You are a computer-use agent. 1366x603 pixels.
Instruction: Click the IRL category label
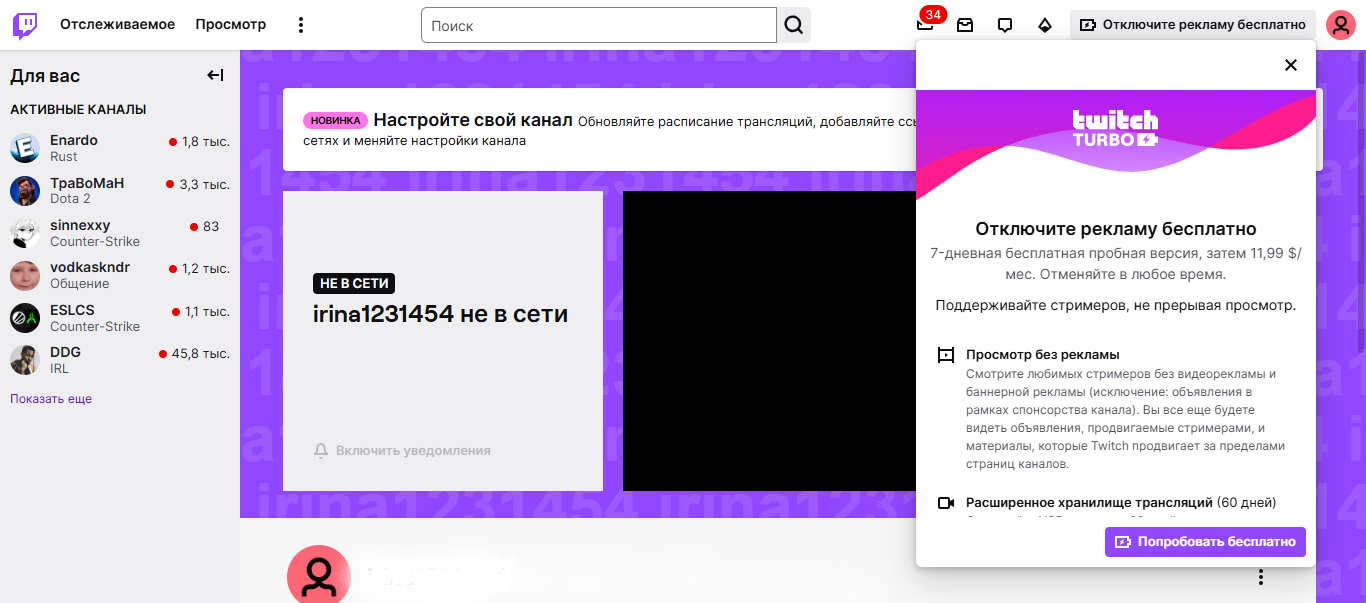click(59, 369)
